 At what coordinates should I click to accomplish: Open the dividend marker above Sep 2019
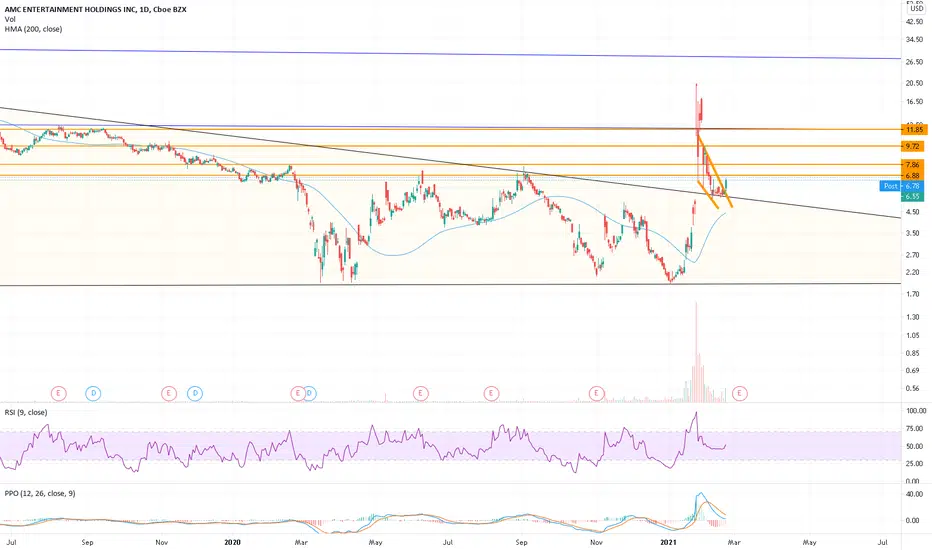[93, 393]
